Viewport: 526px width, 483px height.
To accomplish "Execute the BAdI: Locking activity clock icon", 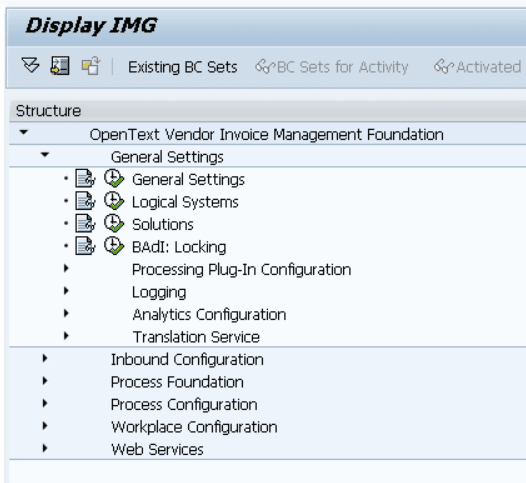I will (x=114, y=246).
